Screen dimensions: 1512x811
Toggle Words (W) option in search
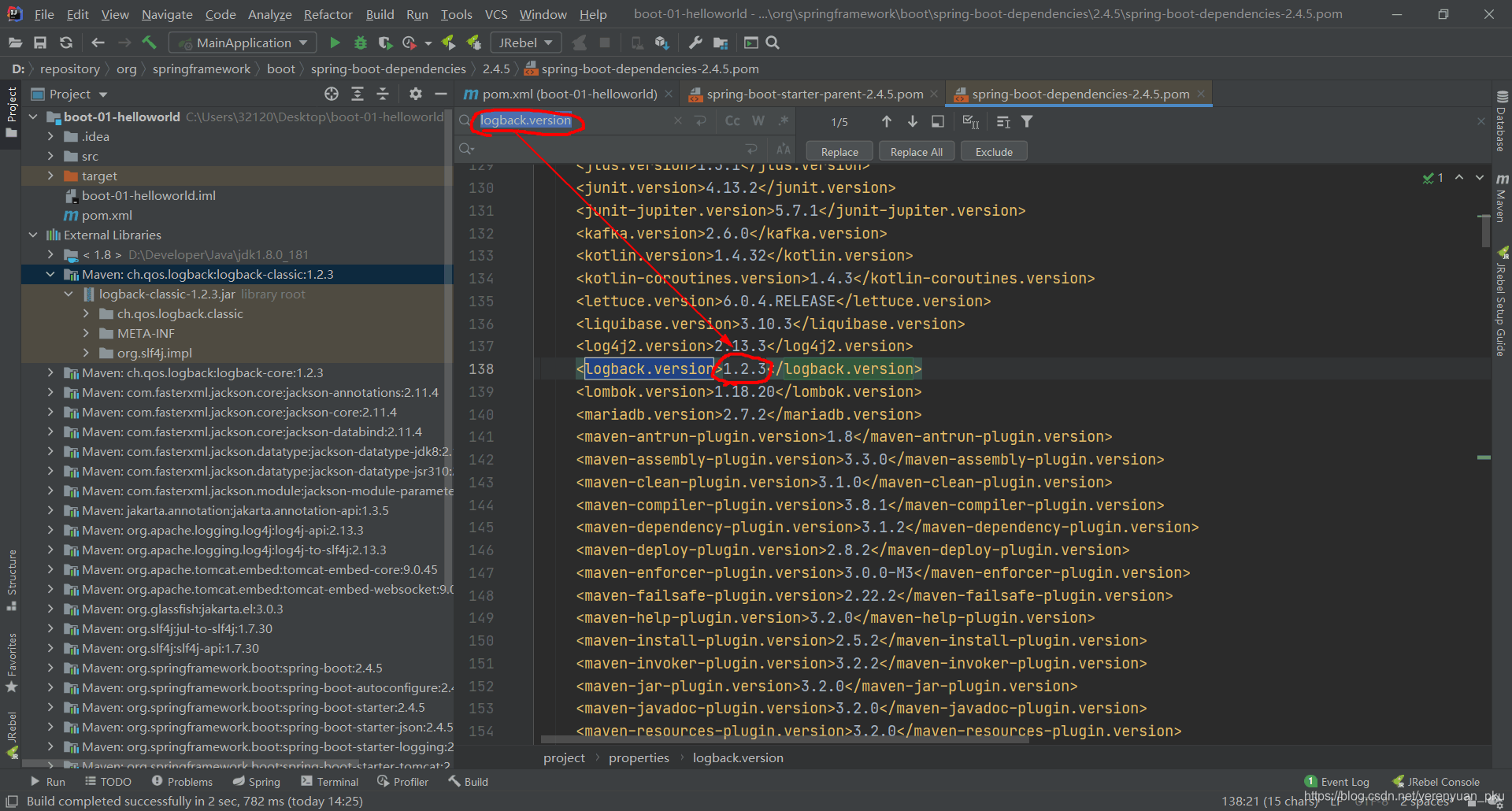(758, 120)
